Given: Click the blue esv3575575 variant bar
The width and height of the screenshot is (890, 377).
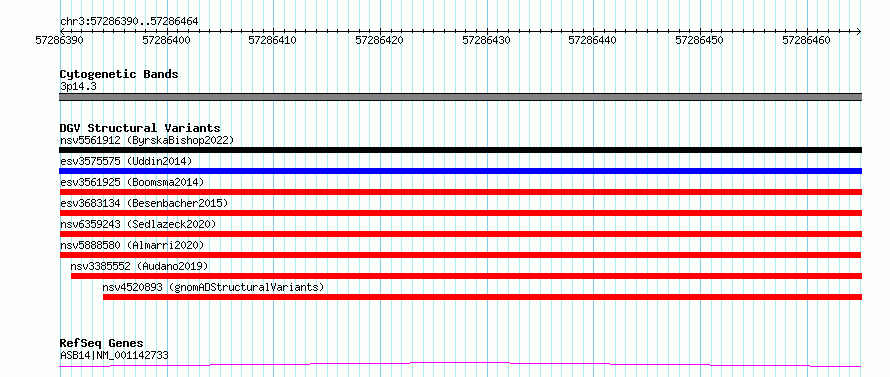Looking at the screenshot, I should pyautogui.click(x=460, y=171).
